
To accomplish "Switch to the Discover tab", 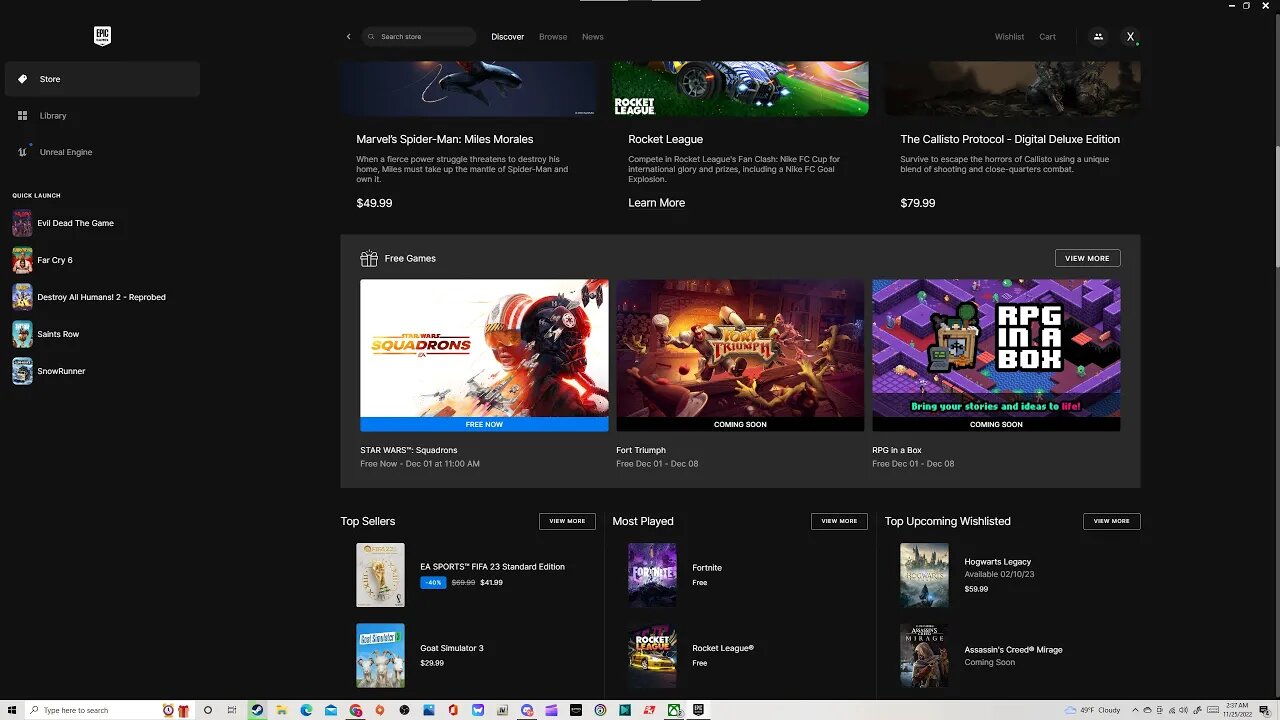I will coord(507,37).
